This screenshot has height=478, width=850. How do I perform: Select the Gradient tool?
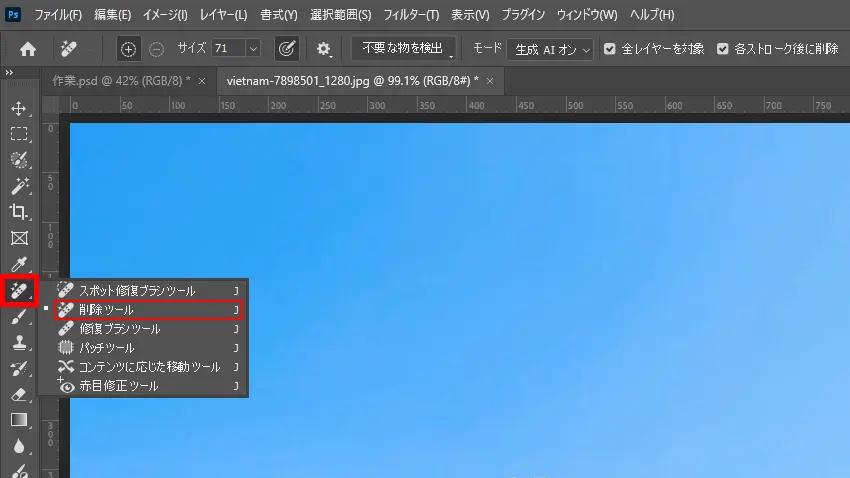click(x=18, y=420)
